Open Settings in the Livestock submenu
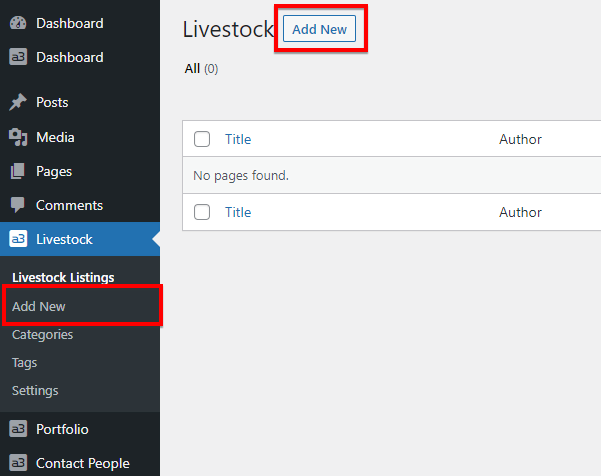This screenshot has width=601, height=476. click(35, 391)
